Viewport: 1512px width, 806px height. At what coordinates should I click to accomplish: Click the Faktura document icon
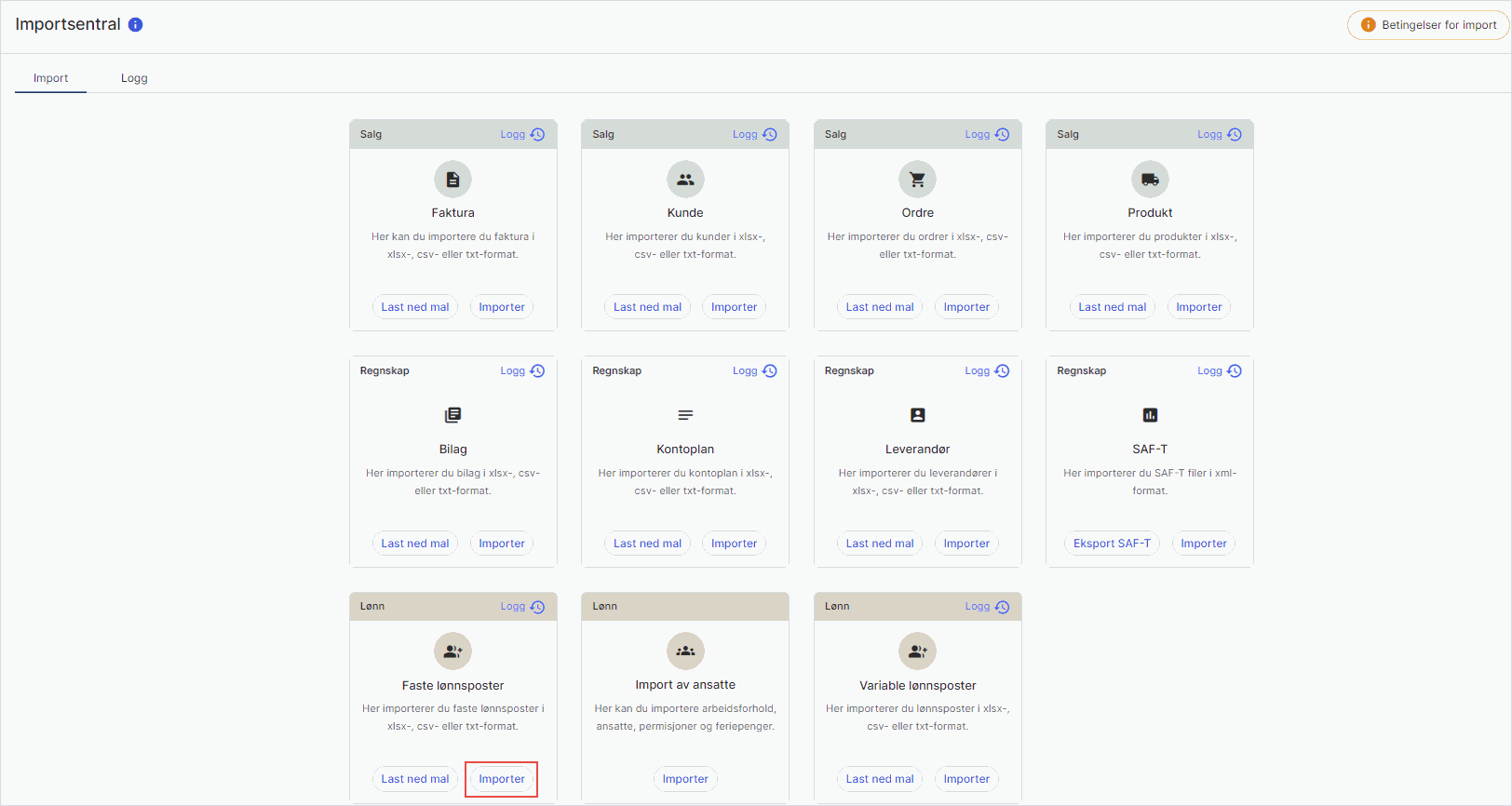point(452,180)
